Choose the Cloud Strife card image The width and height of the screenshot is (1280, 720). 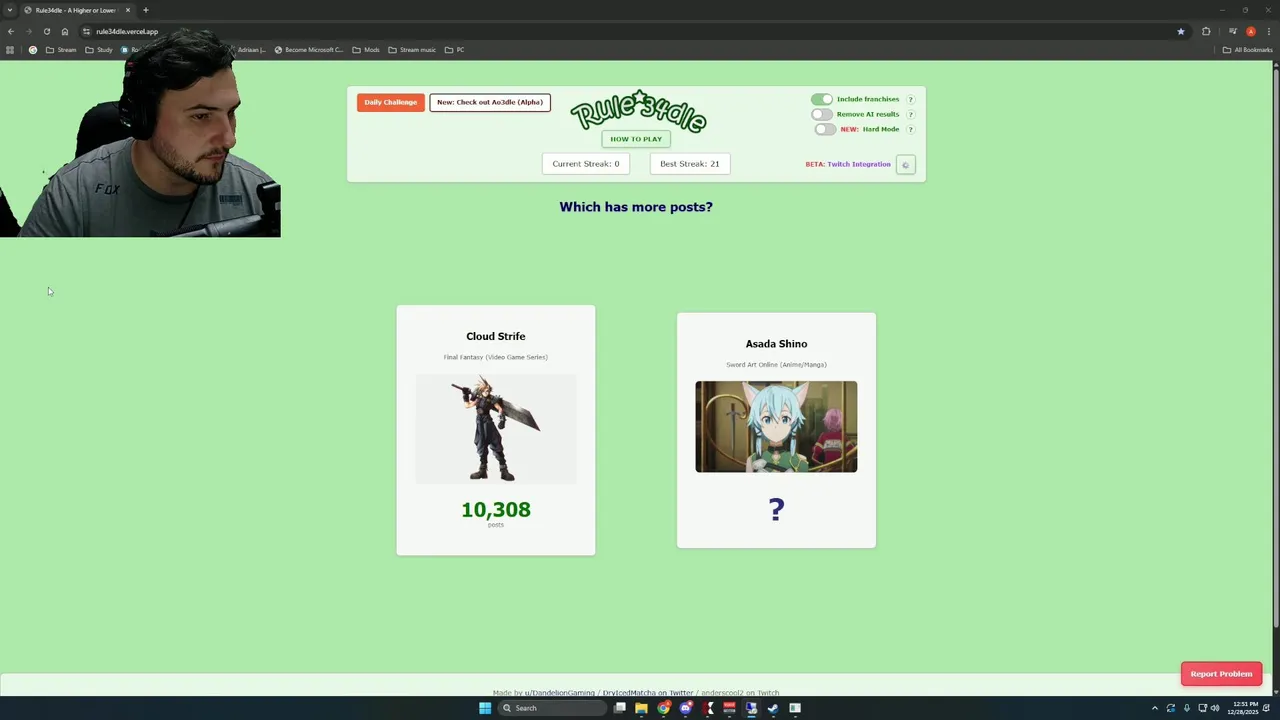[x=496, y=428]
